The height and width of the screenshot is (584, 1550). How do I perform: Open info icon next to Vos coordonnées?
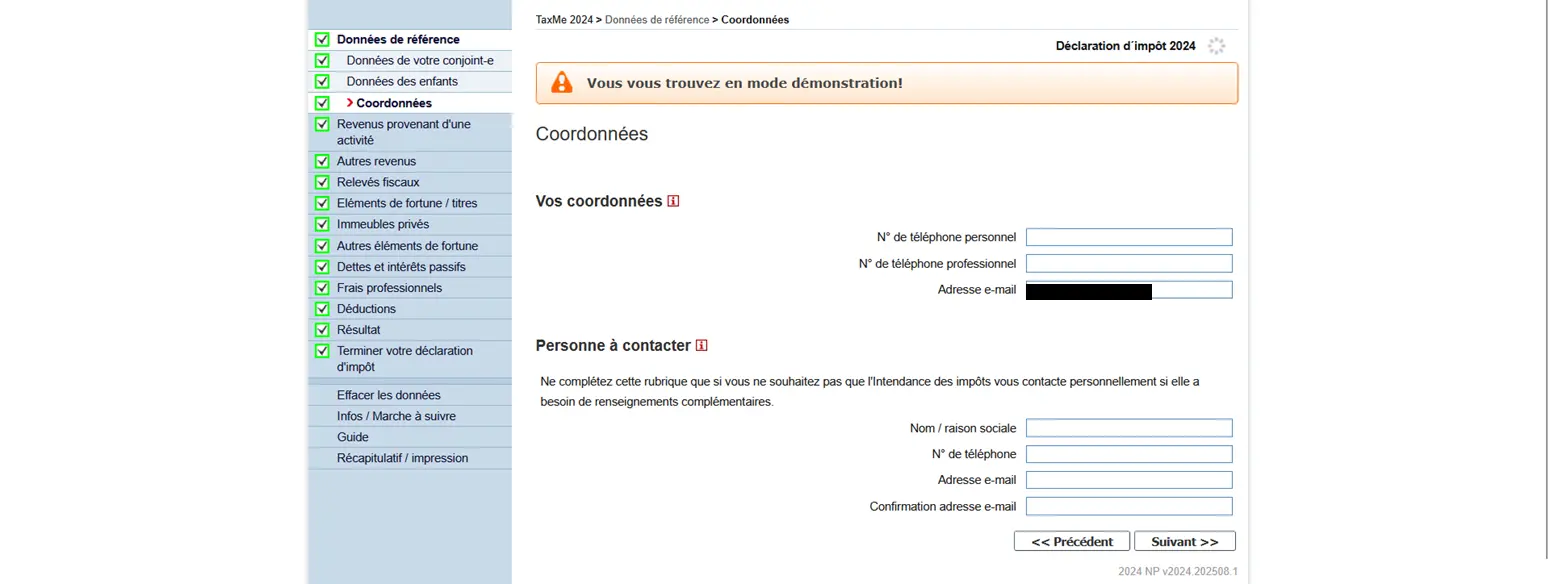[x=675, y=200]
